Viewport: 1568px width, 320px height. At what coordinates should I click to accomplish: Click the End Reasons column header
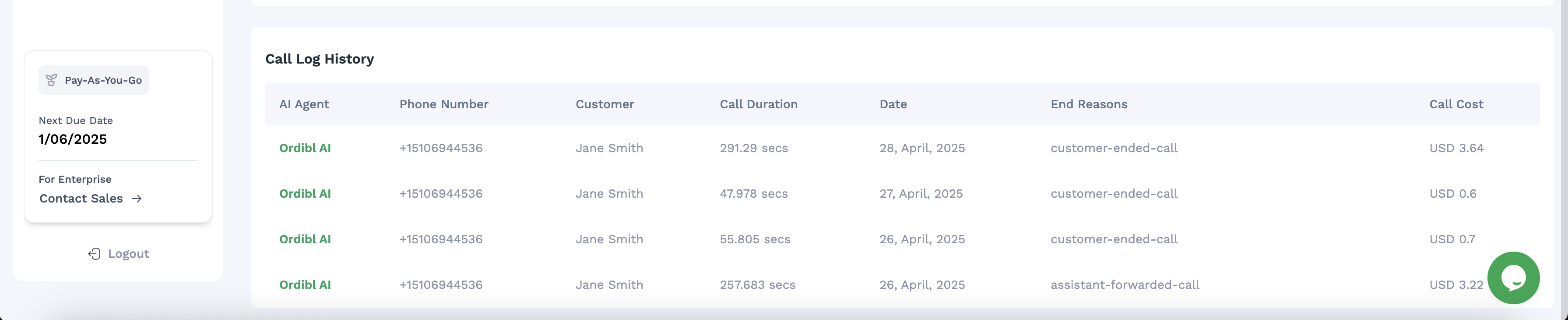[1088, 104]
